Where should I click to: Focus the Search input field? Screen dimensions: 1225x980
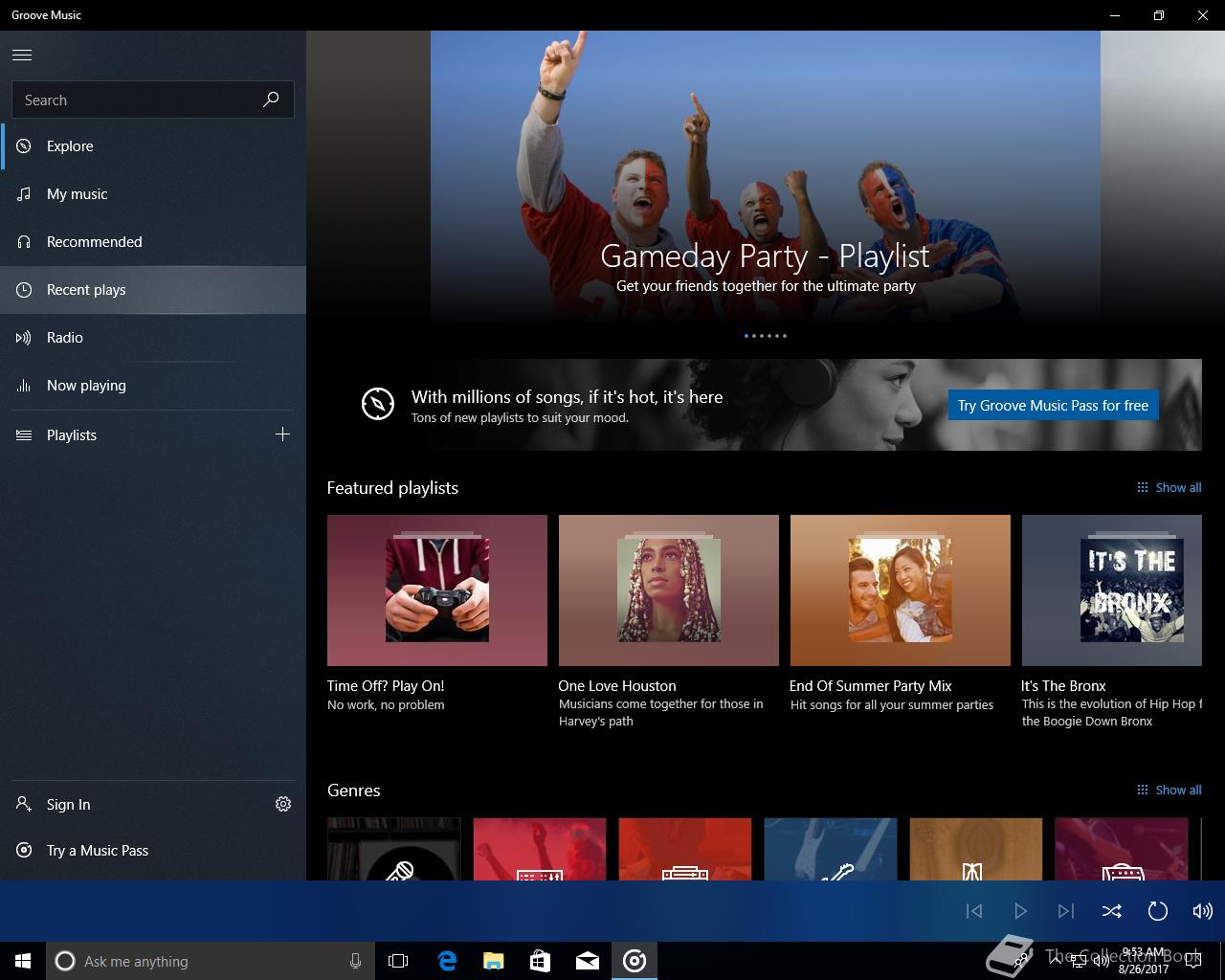coord(153,100)
